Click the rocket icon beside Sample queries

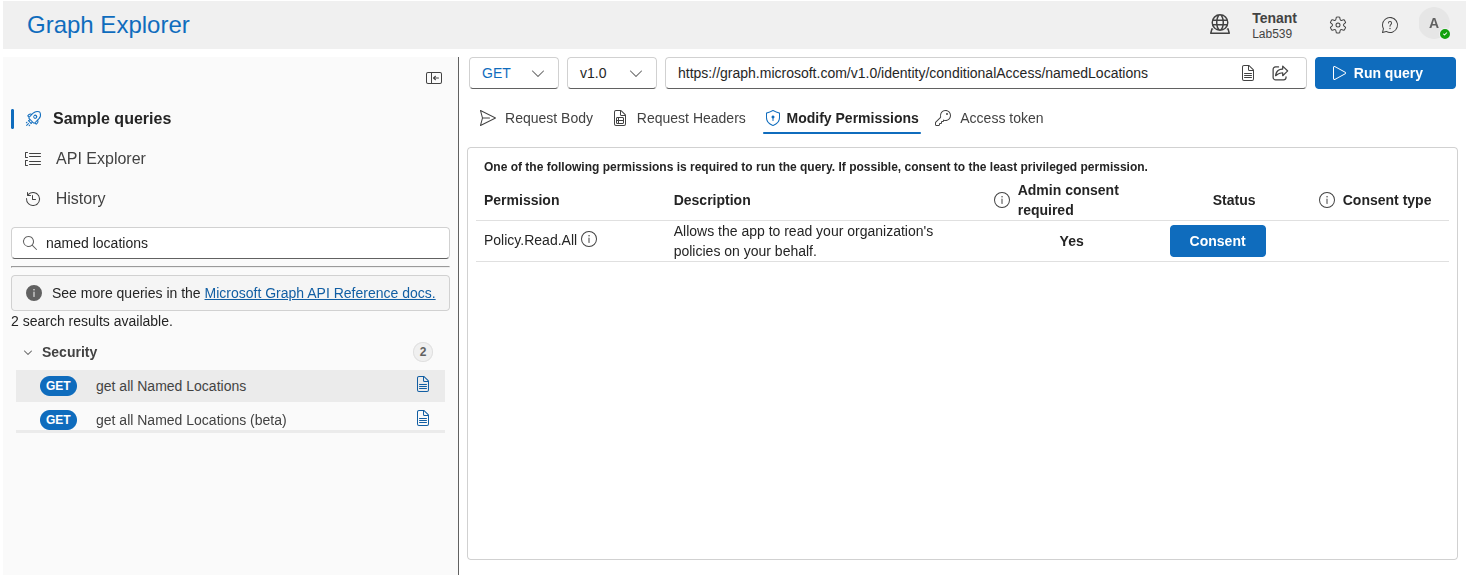(x=33, y=118)
